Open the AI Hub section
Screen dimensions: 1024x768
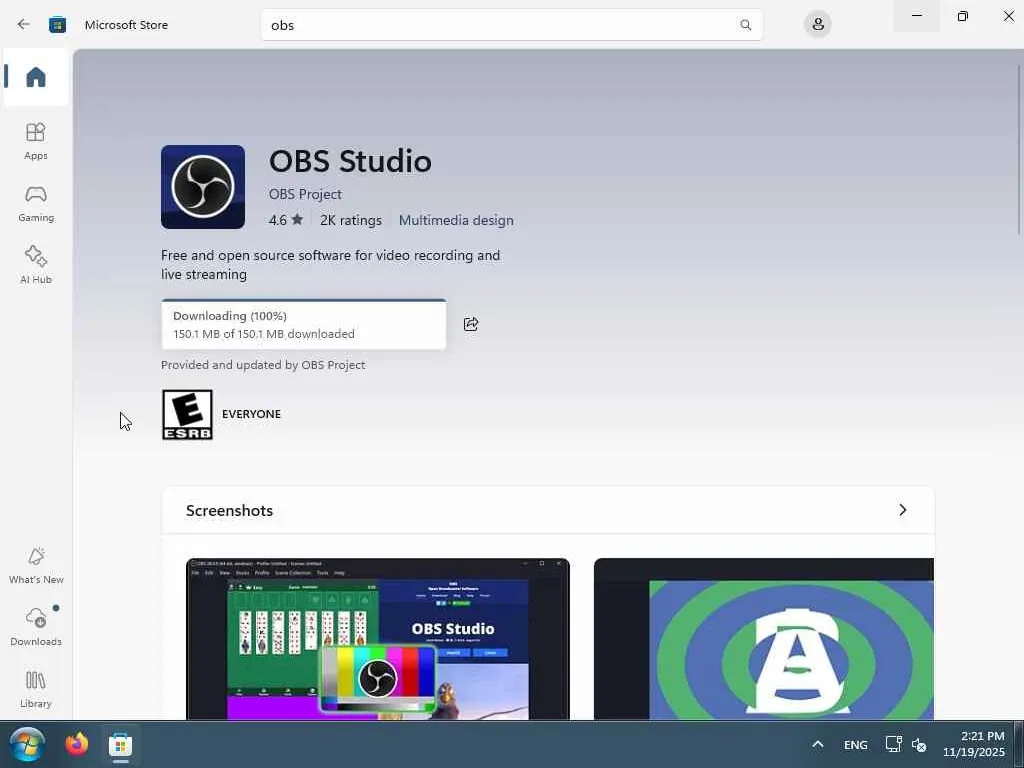click(x=36, y=265)
